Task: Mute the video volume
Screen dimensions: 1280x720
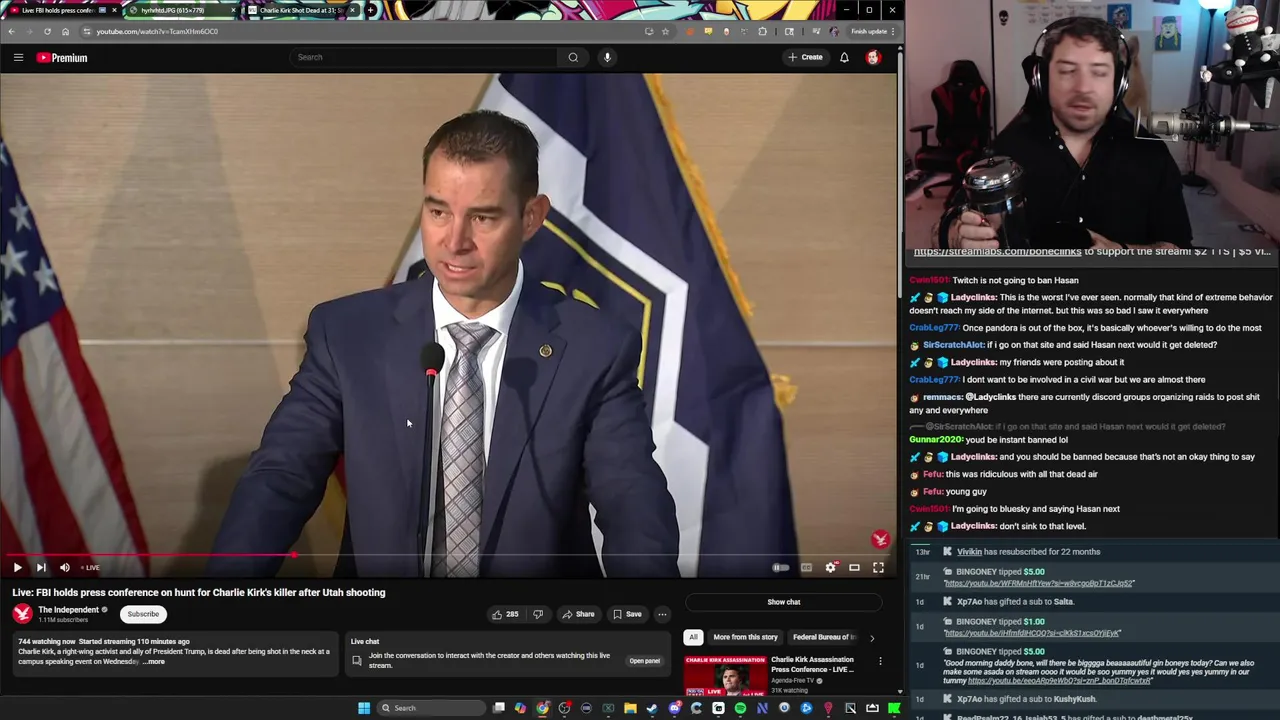Action: [65, 567]
